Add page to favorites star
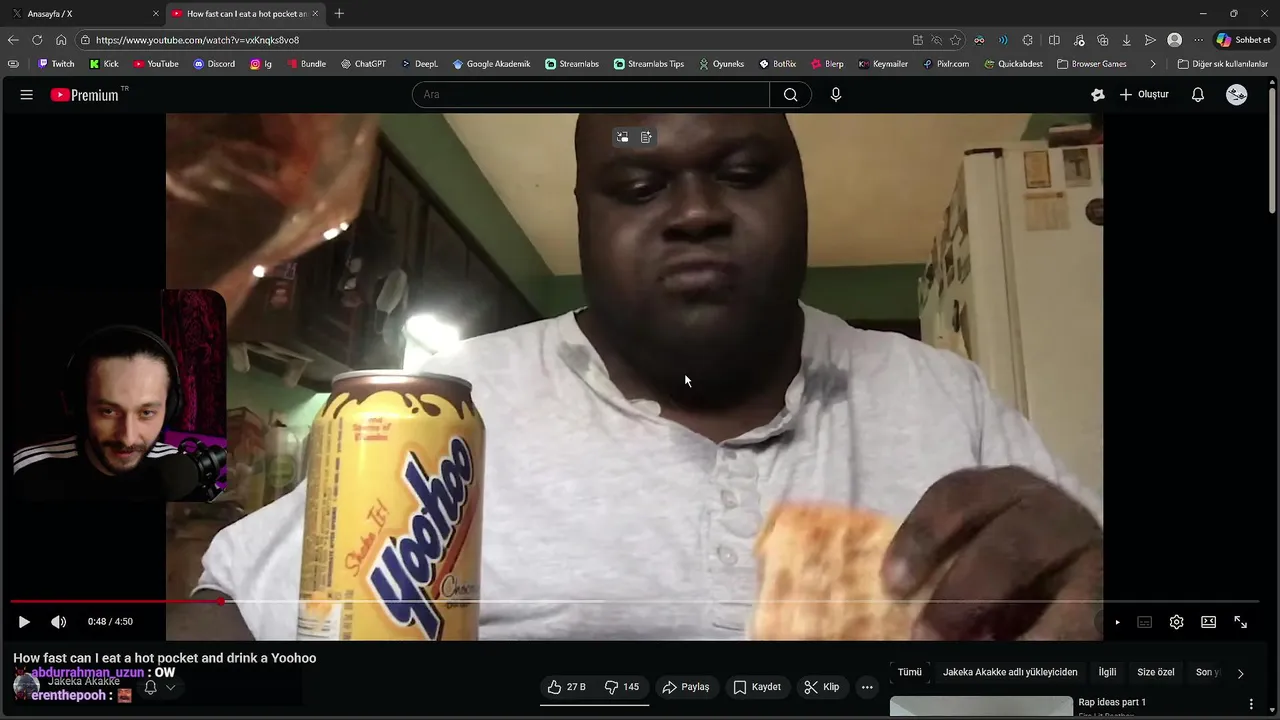The height and width of the screenshot is (720, 1280). (x=956, y=40)
